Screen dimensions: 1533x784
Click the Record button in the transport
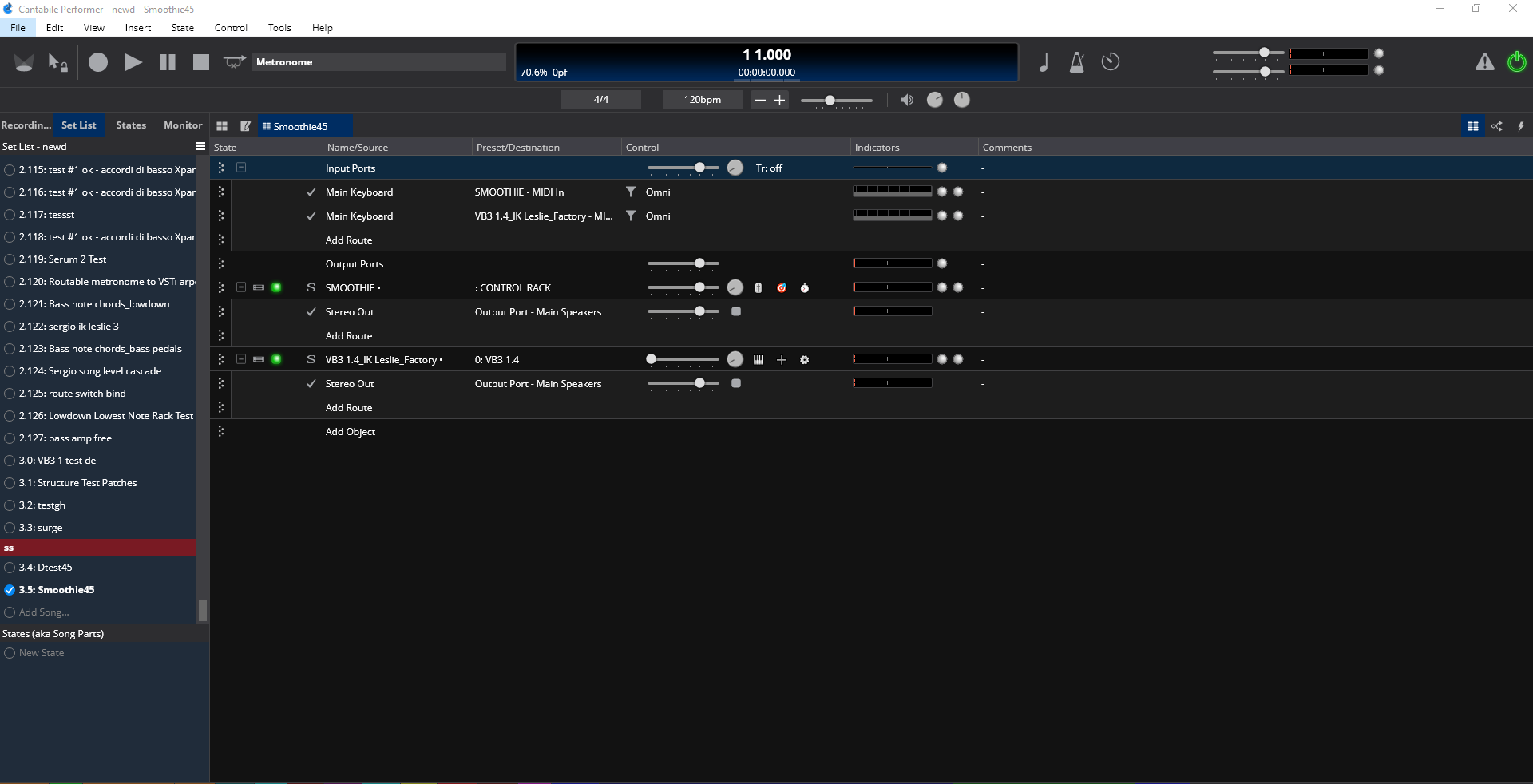(98, 62)
